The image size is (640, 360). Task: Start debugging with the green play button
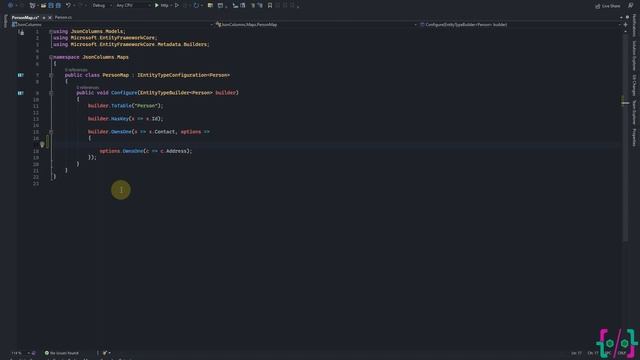(156, 5)
